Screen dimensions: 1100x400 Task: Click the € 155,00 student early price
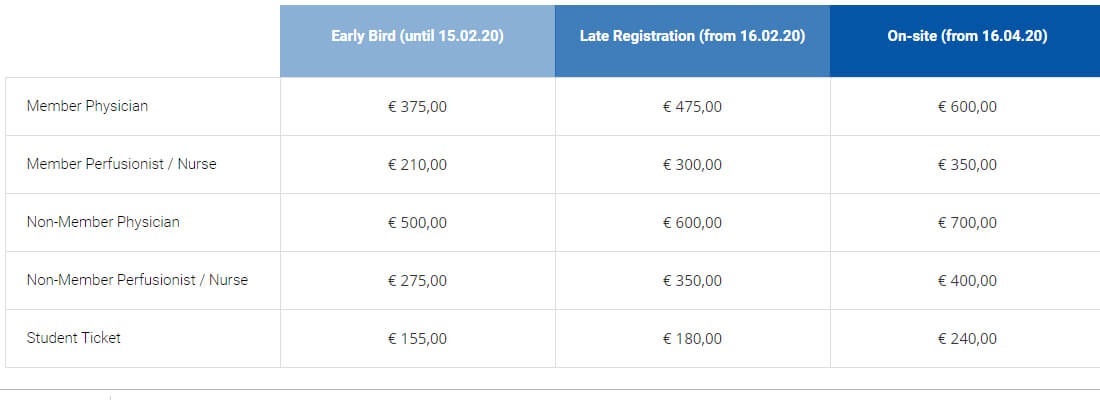click(417, 339)
